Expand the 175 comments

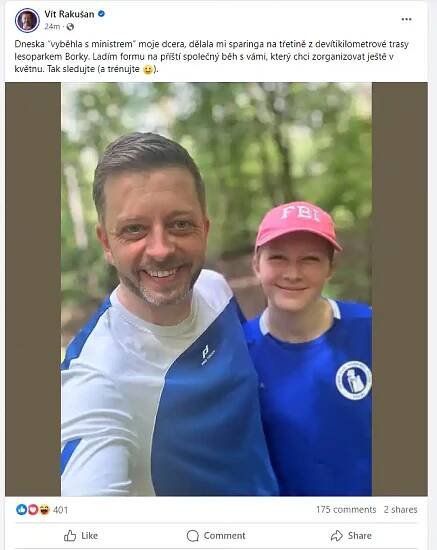point(346,509)
